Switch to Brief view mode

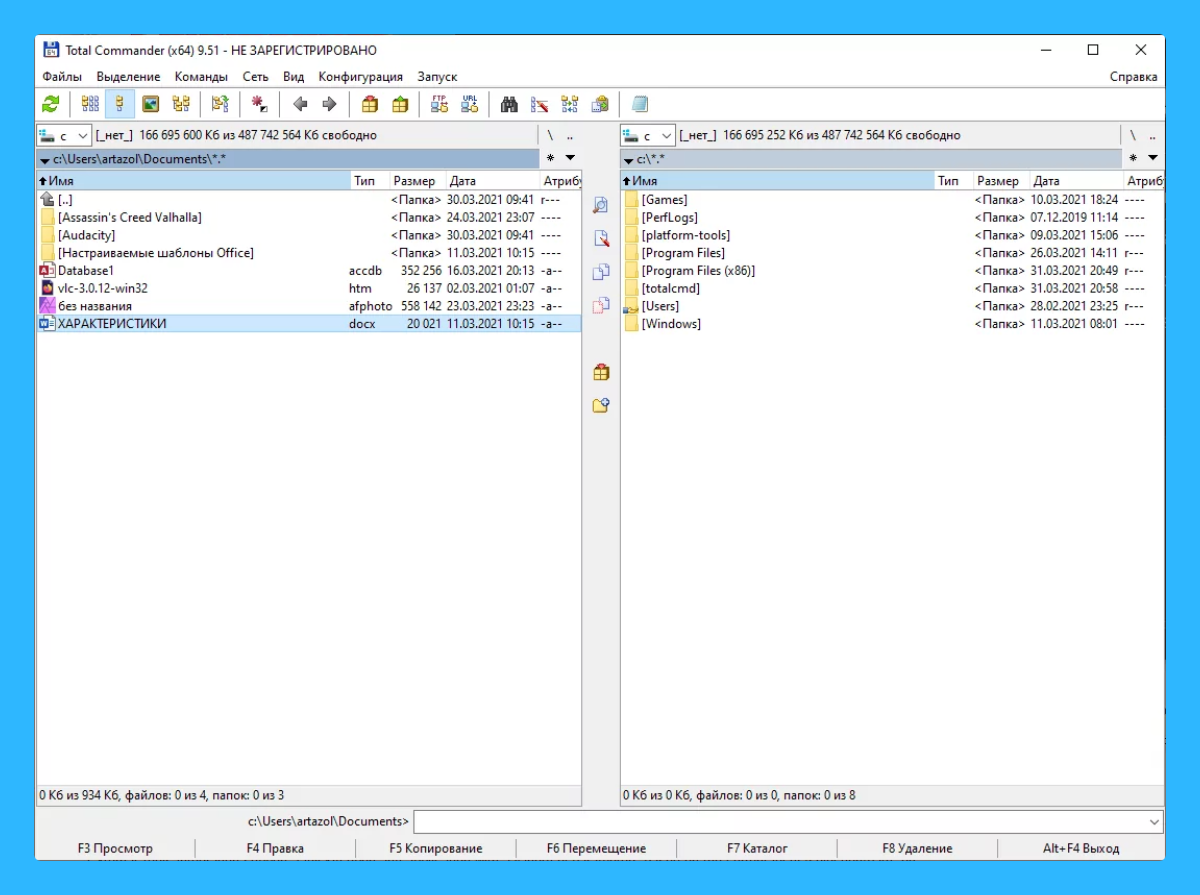pos(90,104)
